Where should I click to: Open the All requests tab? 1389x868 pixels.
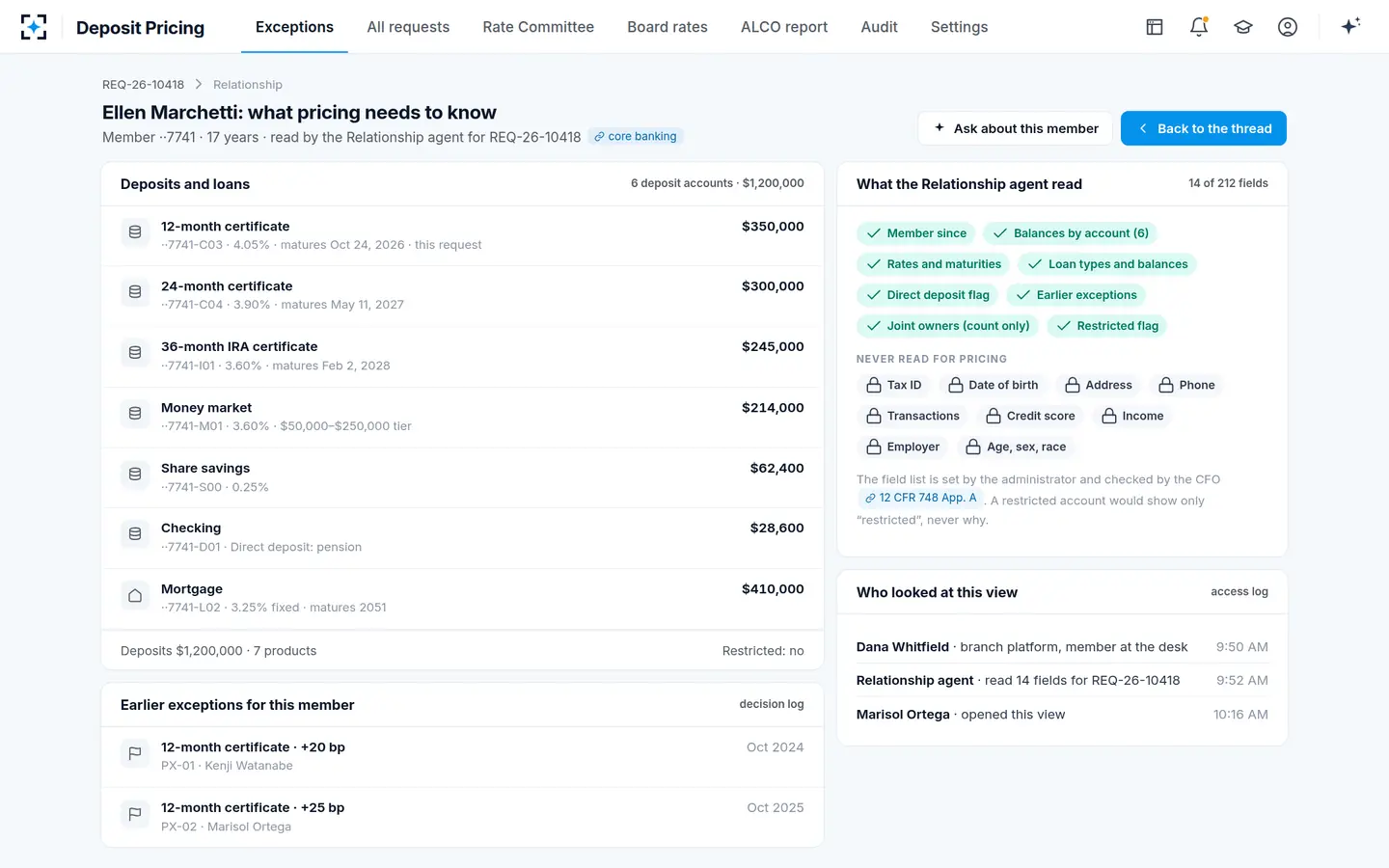coord(408,27)
